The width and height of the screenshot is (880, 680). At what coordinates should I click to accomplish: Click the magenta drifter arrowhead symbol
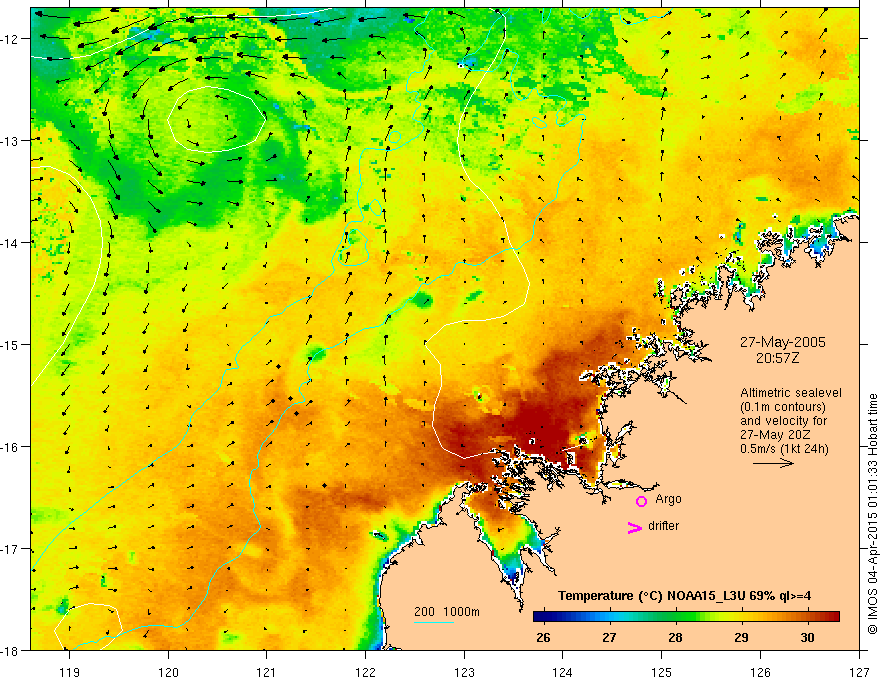coord(634,527)
